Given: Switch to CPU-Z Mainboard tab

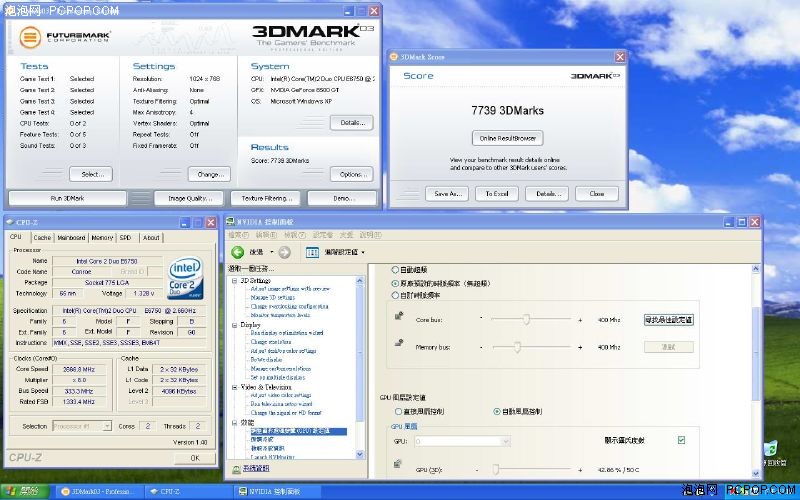Looking at the screenshot, I should pos(71,238).
